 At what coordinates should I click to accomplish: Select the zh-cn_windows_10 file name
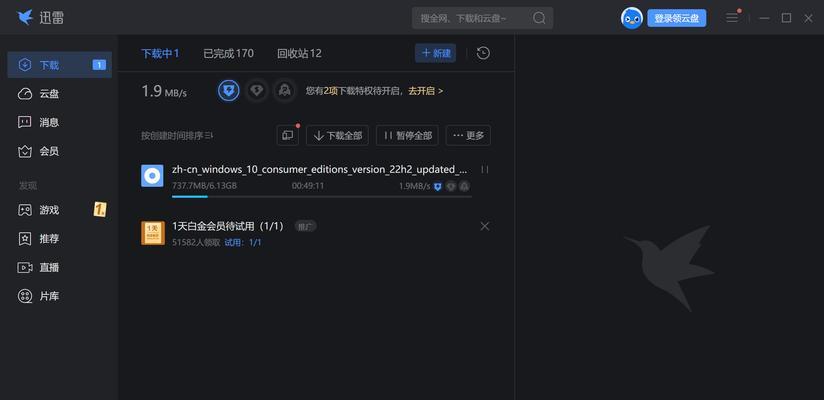coord(320,169)
